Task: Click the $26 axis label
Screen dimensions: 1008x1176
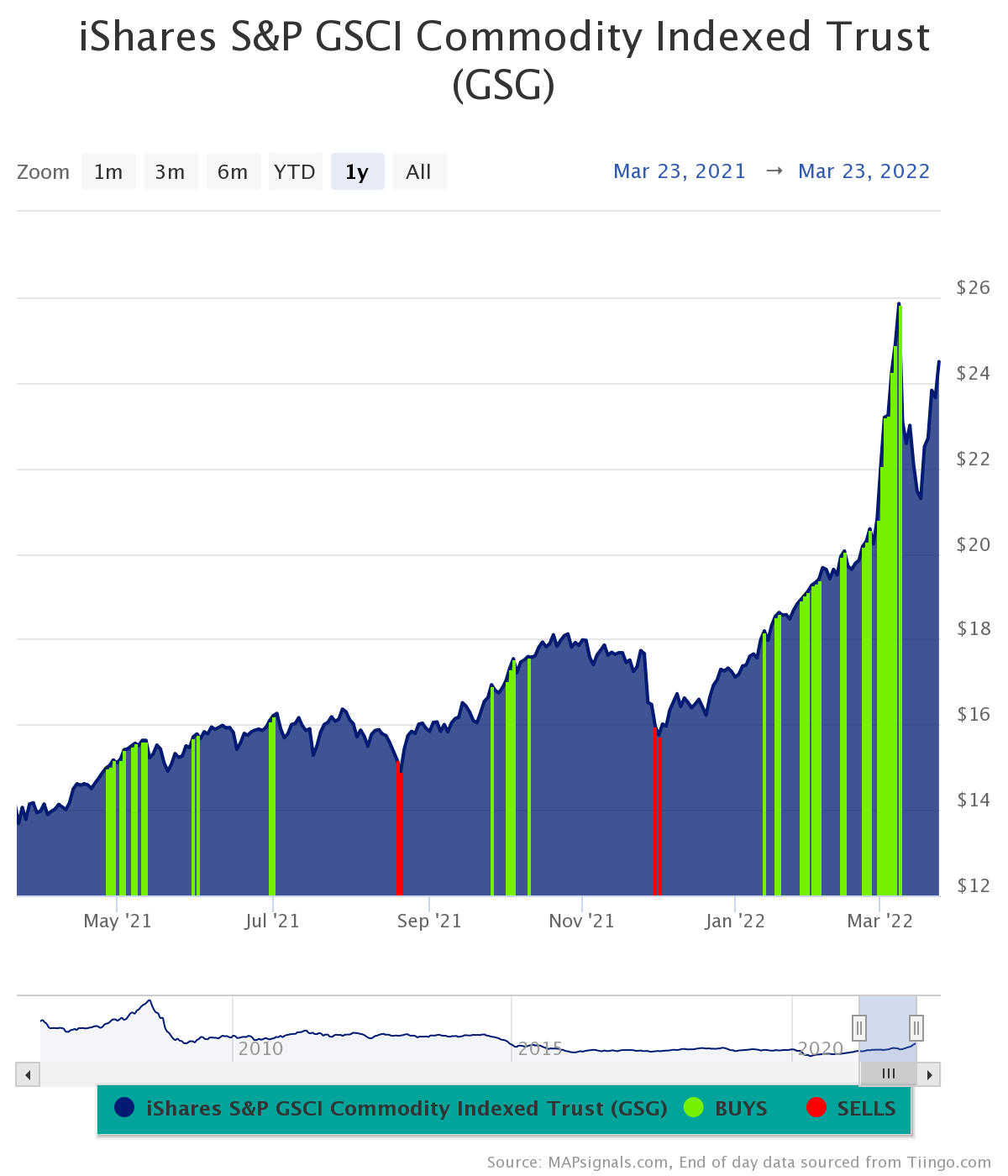Action: (x=974, y=287)
